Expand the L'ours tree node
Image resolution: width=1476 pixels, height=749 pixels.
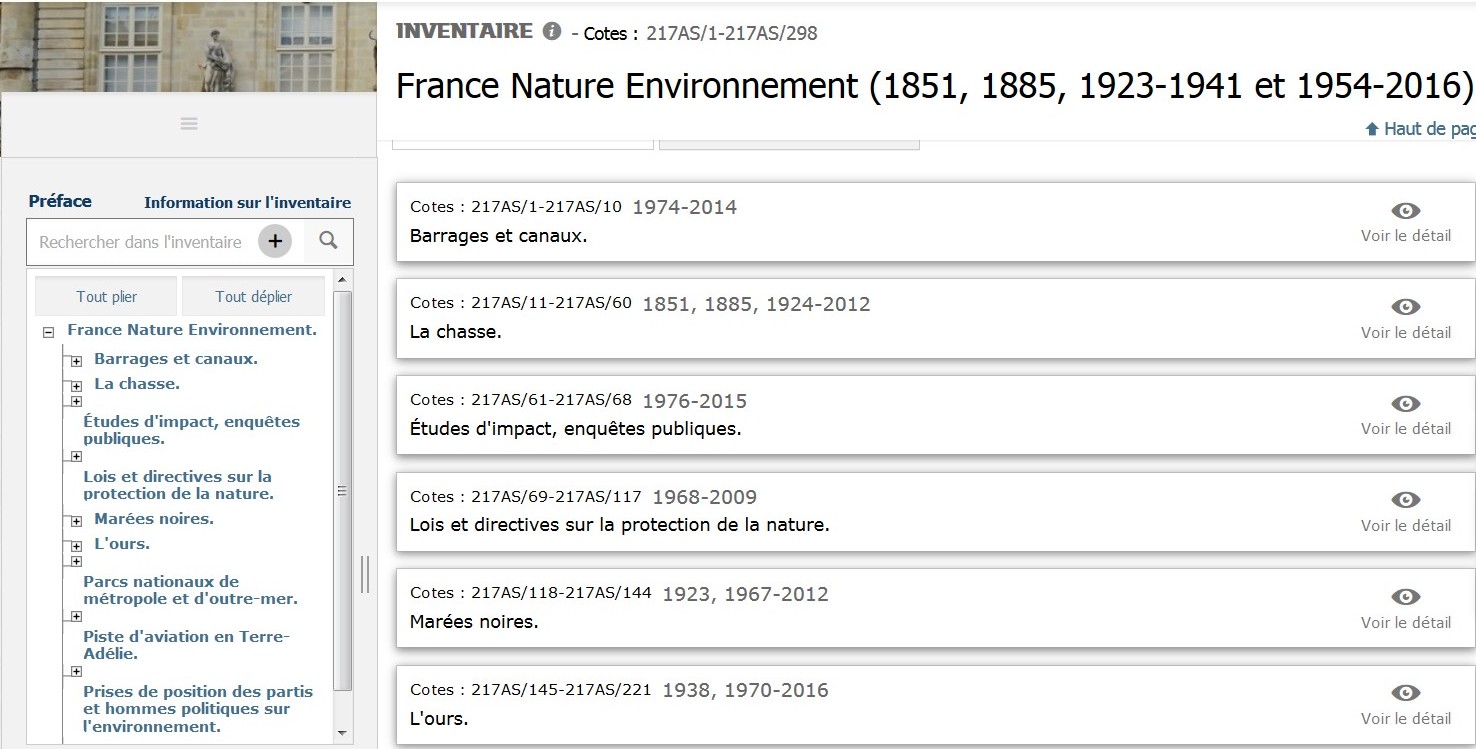[76, 546]
